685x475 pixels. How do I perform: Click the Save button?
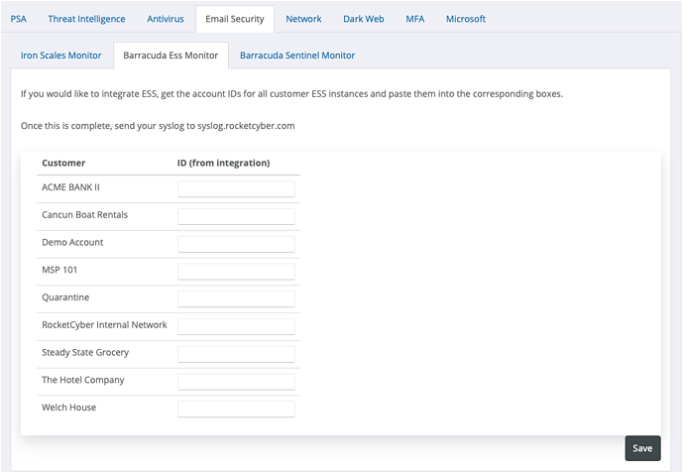[643, 448]
